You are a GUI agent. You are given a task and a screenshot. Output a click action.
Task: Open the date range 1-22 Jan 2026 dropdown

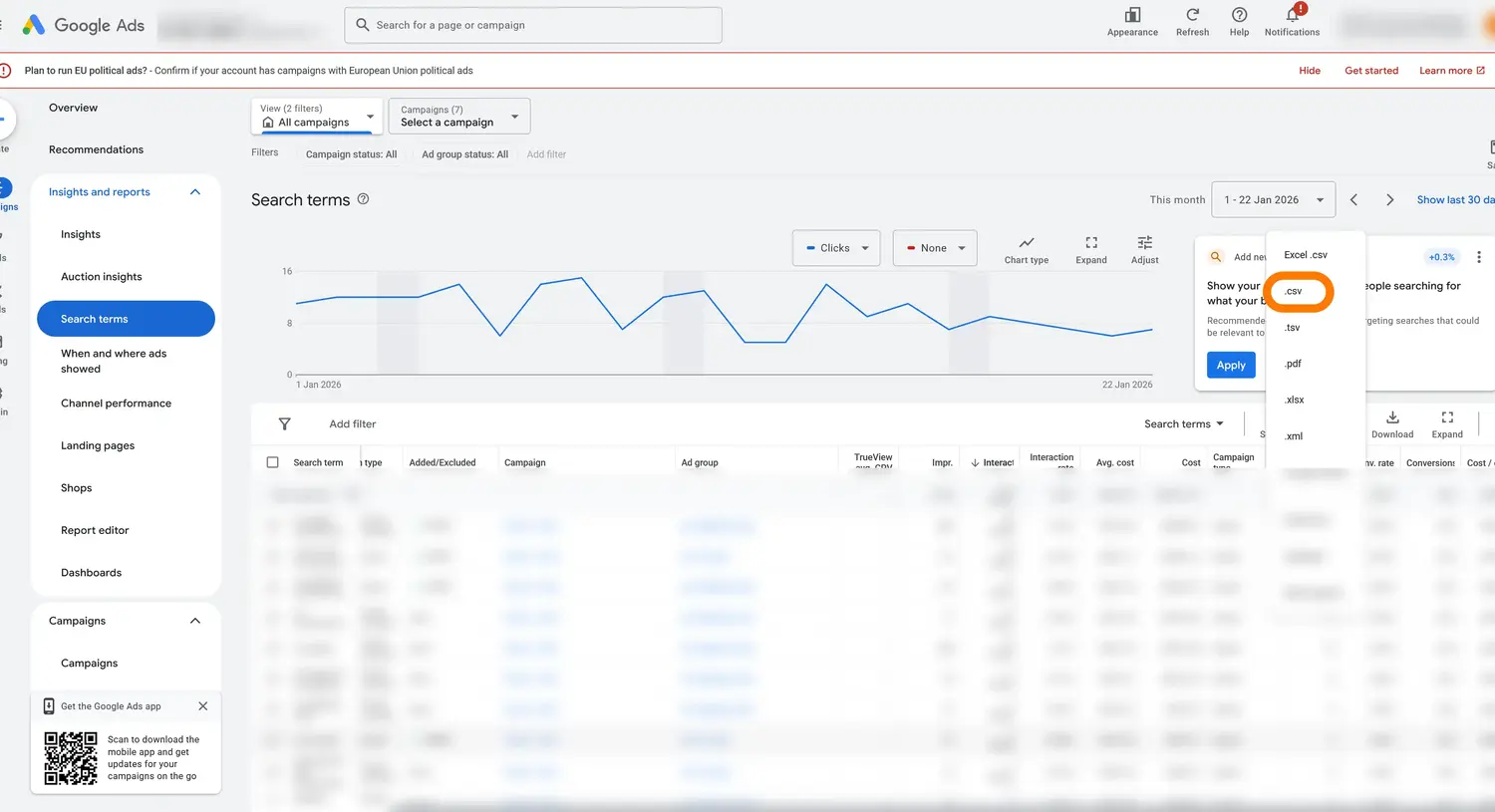pyautogui.click(x=1273, y=199)
